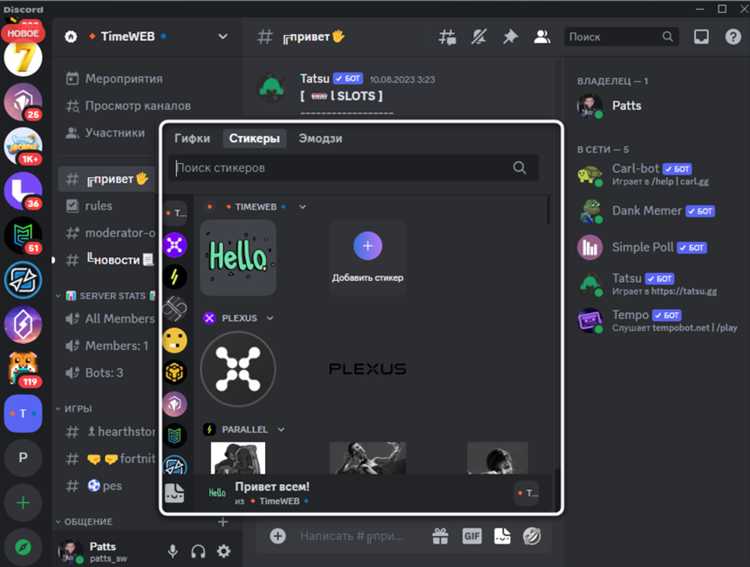Image resolution: width=750 pixels, height=567 pixels.
Task: Send the Hello sticker
Action: (x=238, y=257)
